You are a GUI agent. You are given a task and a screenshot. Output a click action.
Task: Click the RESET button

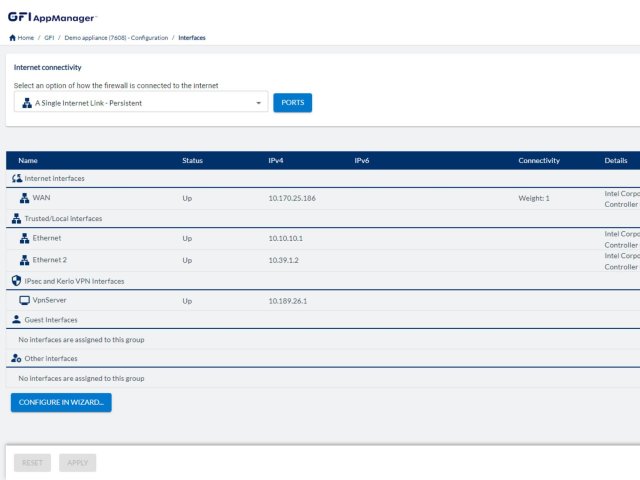32,462
